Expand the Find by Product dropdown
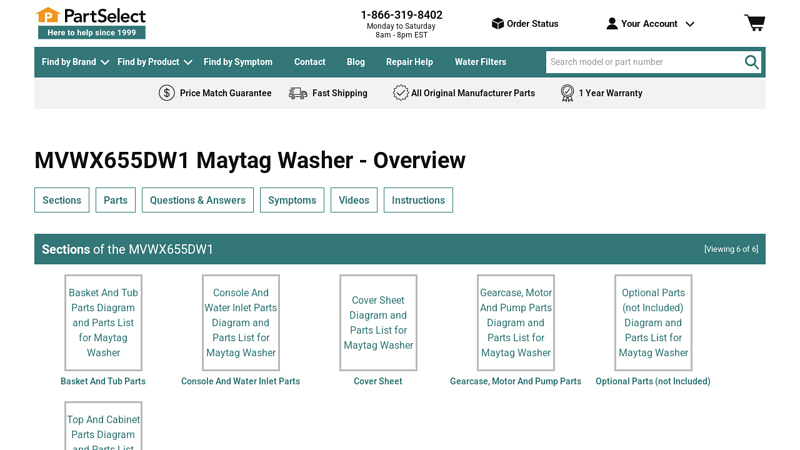Viewport: 800px width, 450px height. coord(155,62)
